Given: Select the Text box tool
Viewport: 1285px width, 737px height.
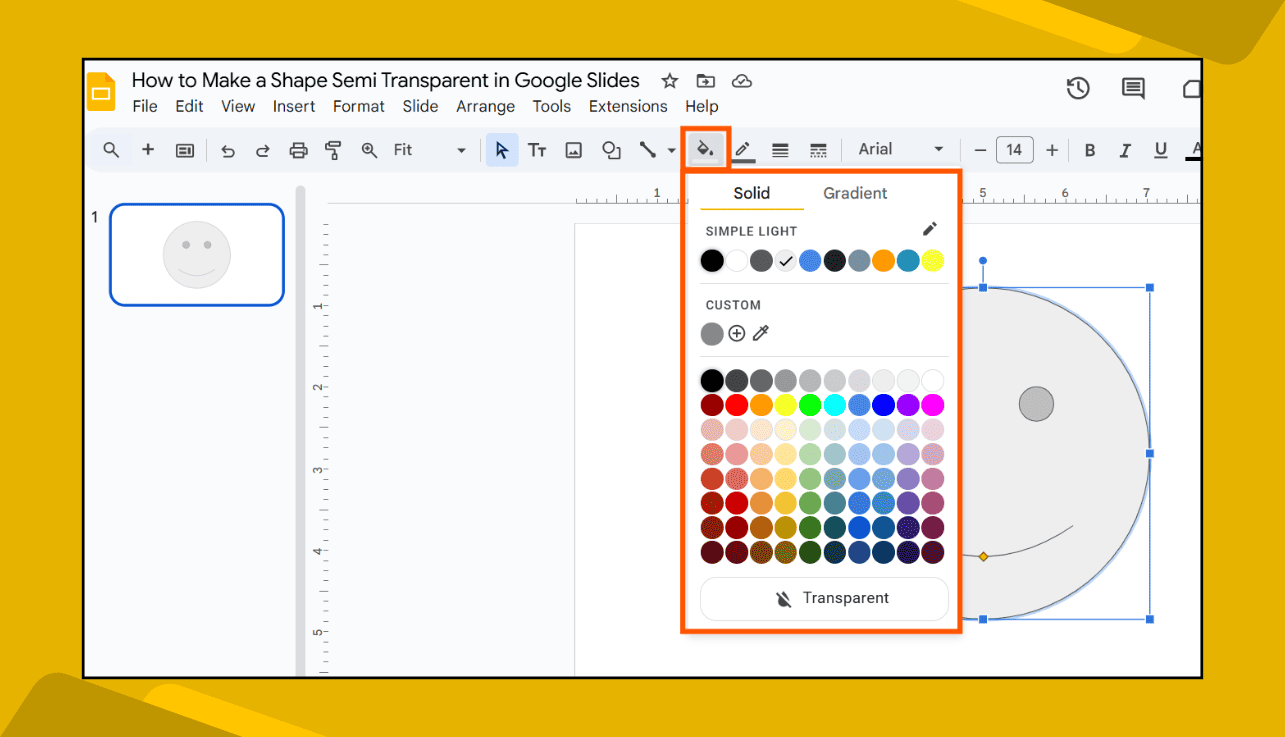Looking at the screenshot, I should (x=537, y=149).
